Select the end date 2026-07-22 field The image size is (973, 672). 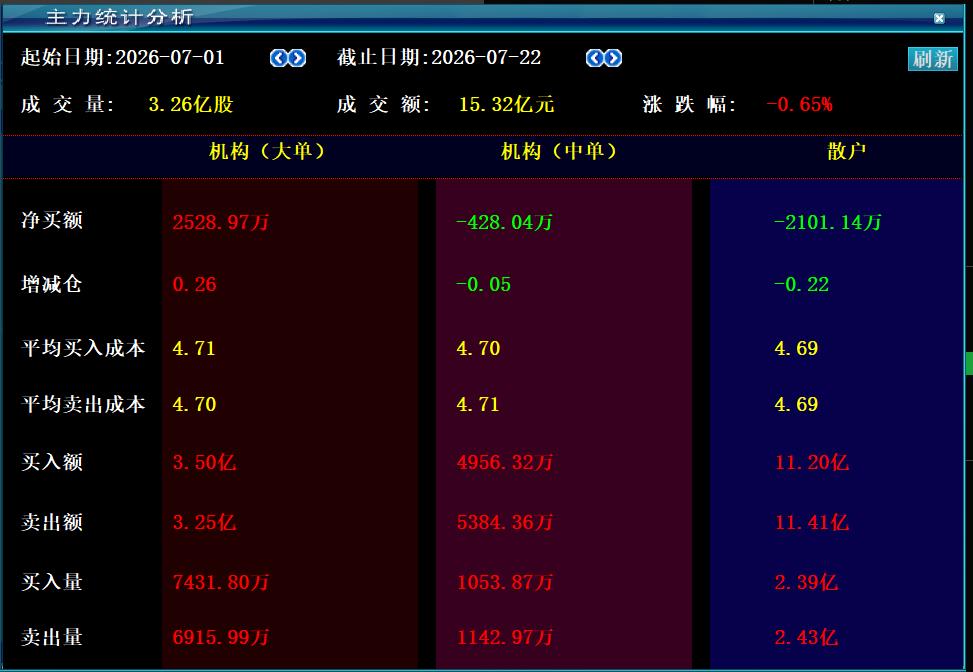pos(486,58)
